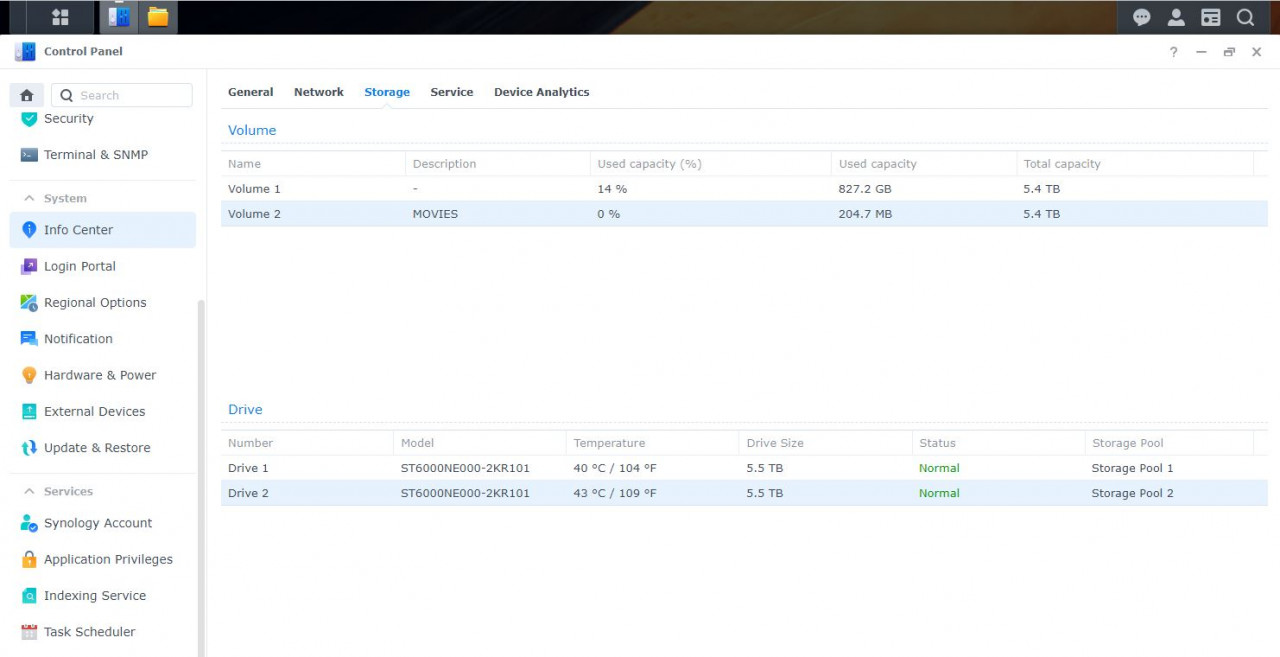Click the Control Panel search field

click(x=122, y=95)
